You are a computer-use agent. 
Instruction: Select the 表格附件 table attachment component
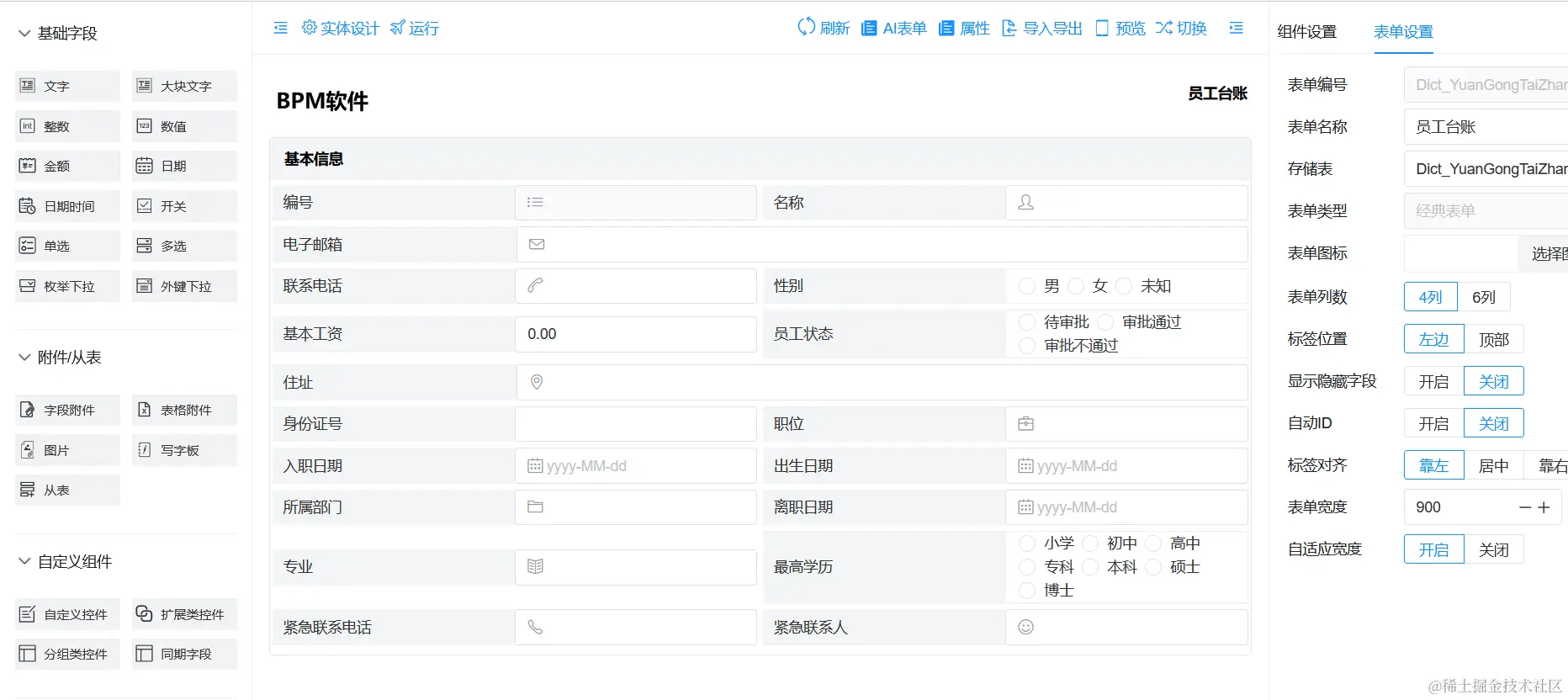point(184,410)
